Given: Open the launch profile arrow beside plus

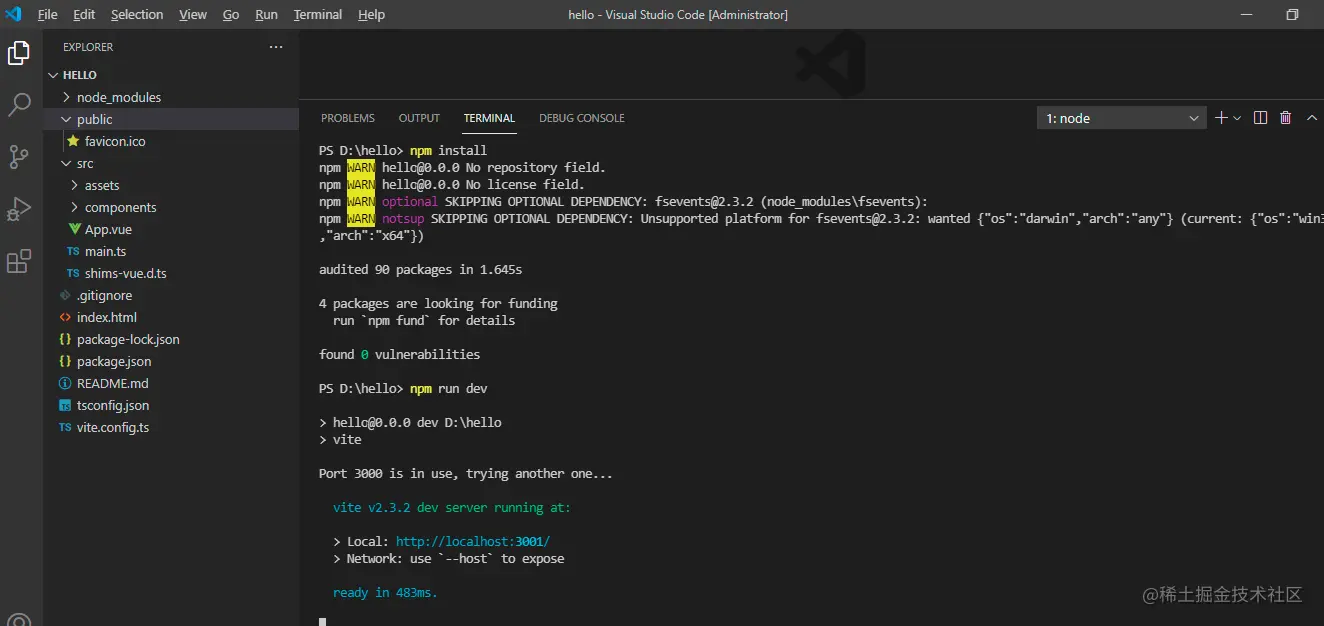Looking at the screenshot, I should [1237, 118].
